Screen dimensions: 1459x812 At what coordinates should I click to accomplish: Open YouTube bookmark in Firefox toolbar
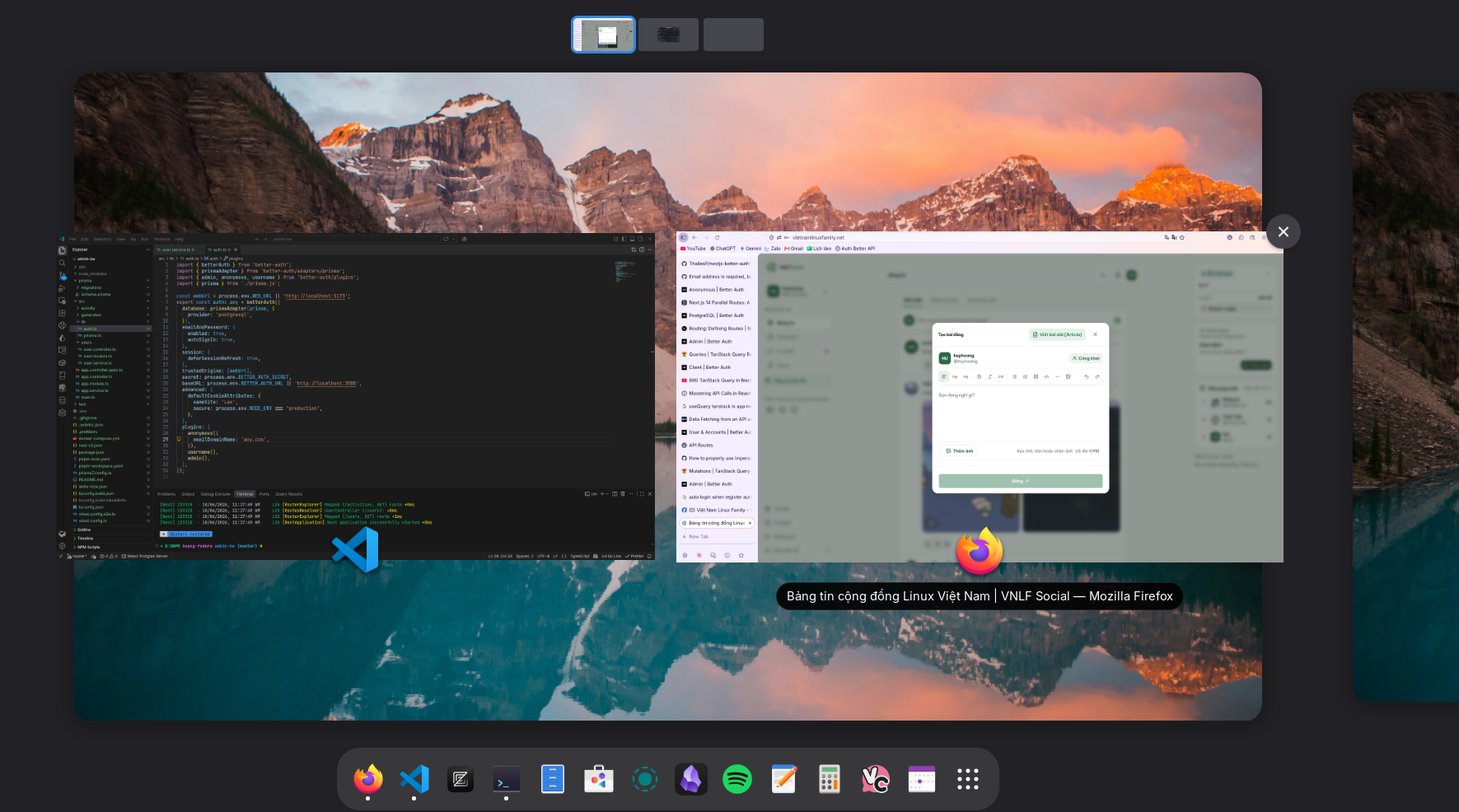[694, 248]
